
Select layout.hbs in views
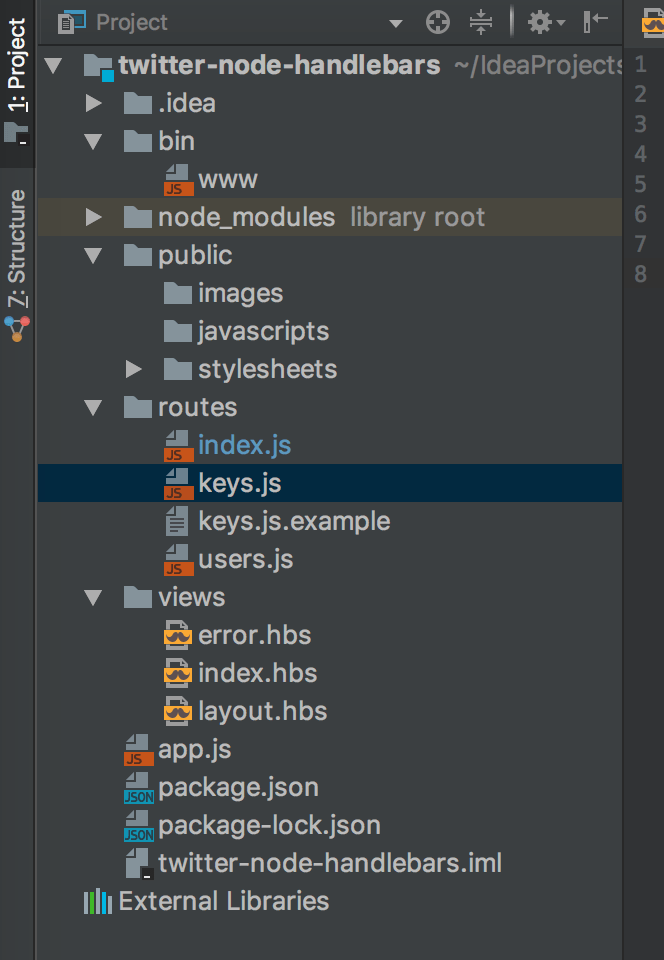[262, 711]
